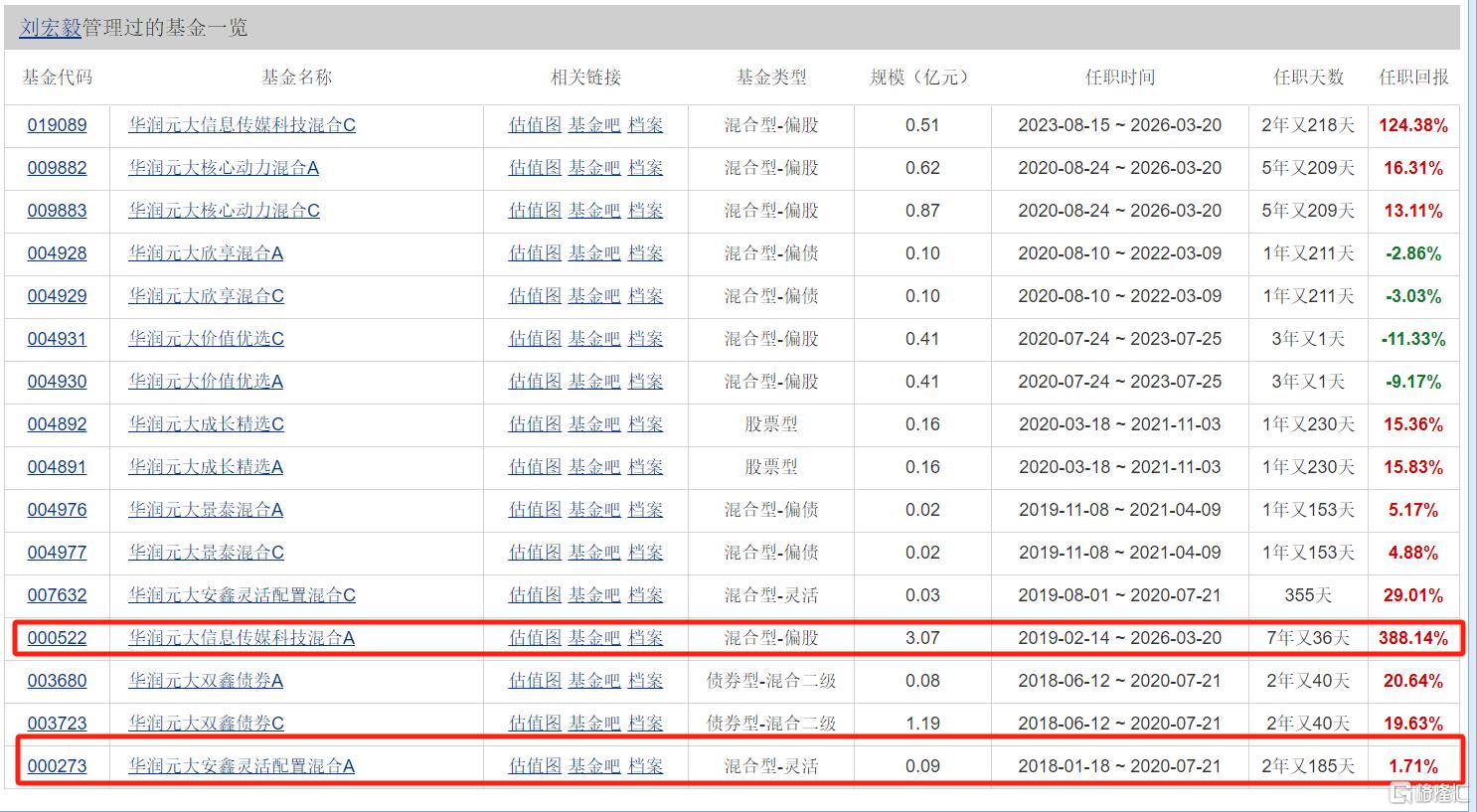Image resolution: width=1477 pixels, height=812 pixels.
Task: Open the 华润元大景泰混合C fund page
Action: [206, 553]
